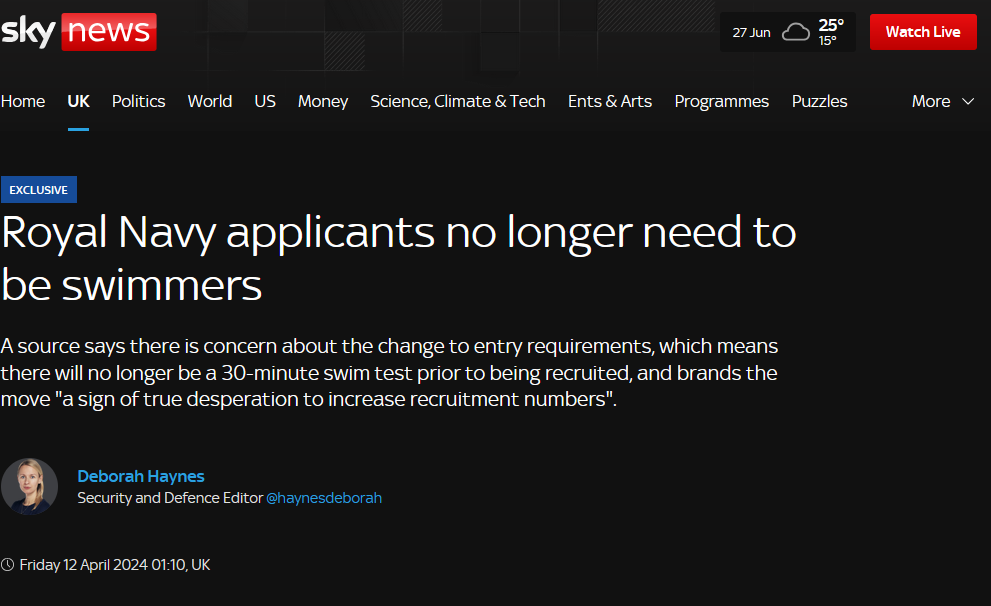Open Deborah Haynes author photo
The height and width of the screenshot is (606, 991).
(x=29, y=486)
